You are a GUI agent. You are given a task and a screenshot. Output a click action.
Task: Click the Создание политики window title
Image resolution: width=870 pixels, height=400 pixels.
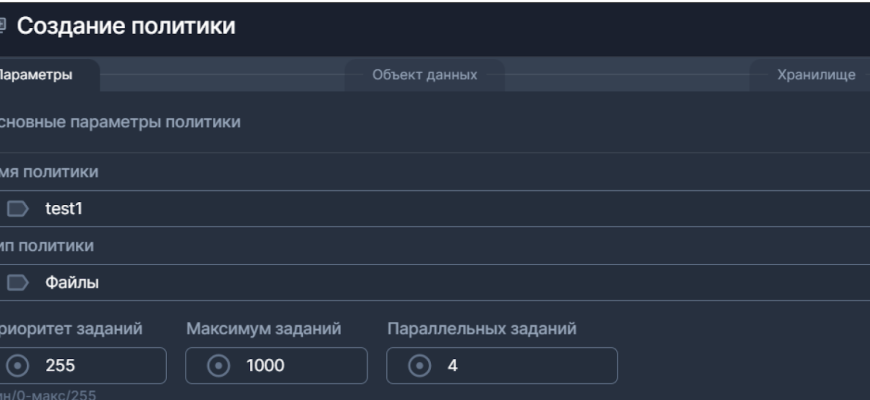(x=126, y=26)
